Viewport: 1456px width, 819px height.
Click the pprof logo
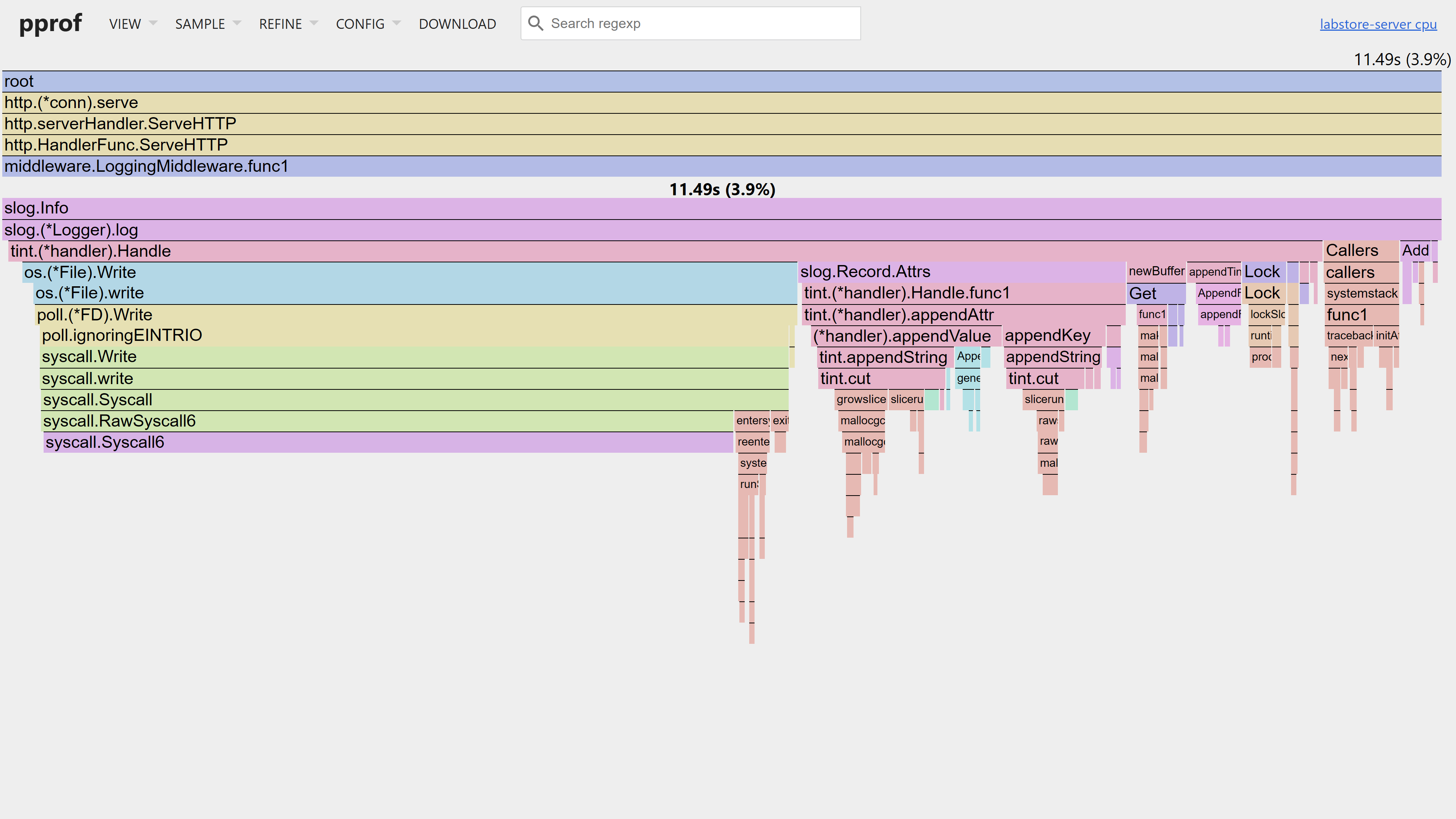click(x=50, y=23)
